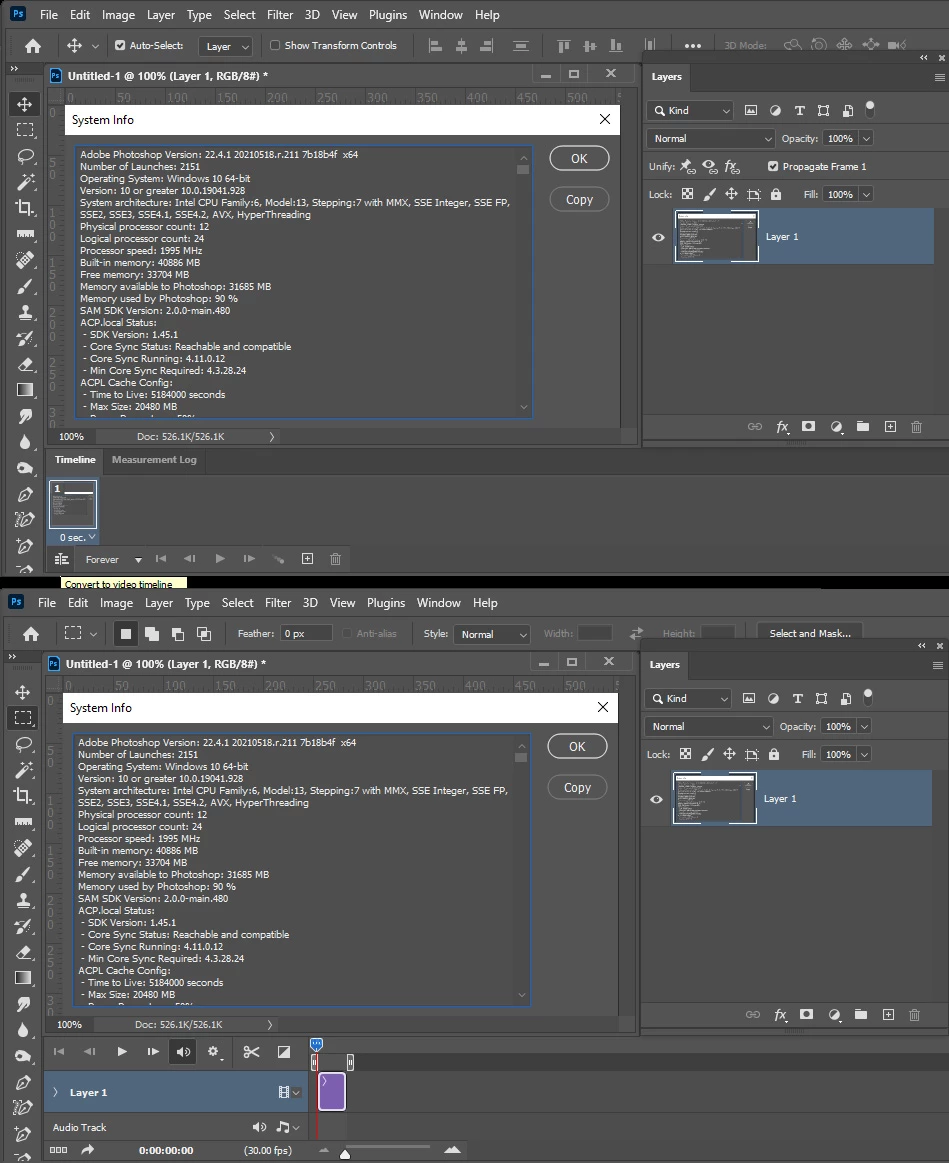Toggle mute audio playback button in video timeline
949x1163 pixels.
183,1052
